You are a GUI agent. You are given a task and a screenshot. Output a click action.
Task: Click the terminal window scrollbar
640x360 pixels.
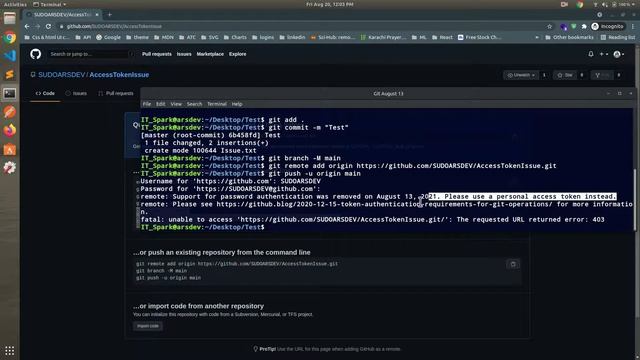pyautogui.click(x=635, y=200)
